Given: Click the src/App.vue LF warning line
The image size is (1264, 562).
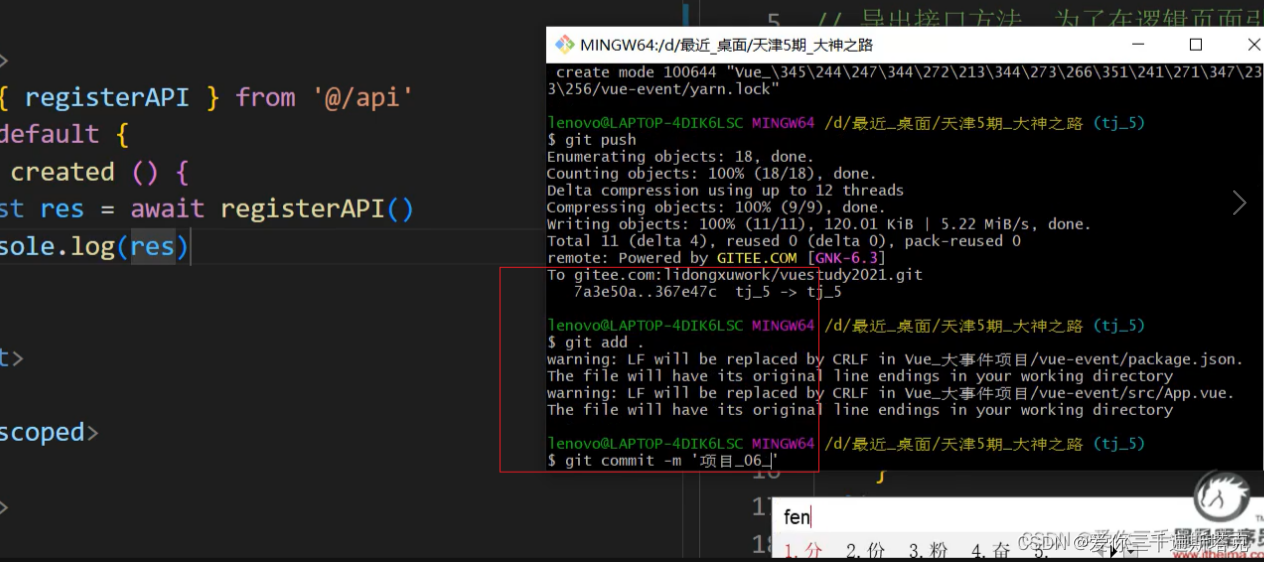Looking at the screenshot, I should coord(891,393).
